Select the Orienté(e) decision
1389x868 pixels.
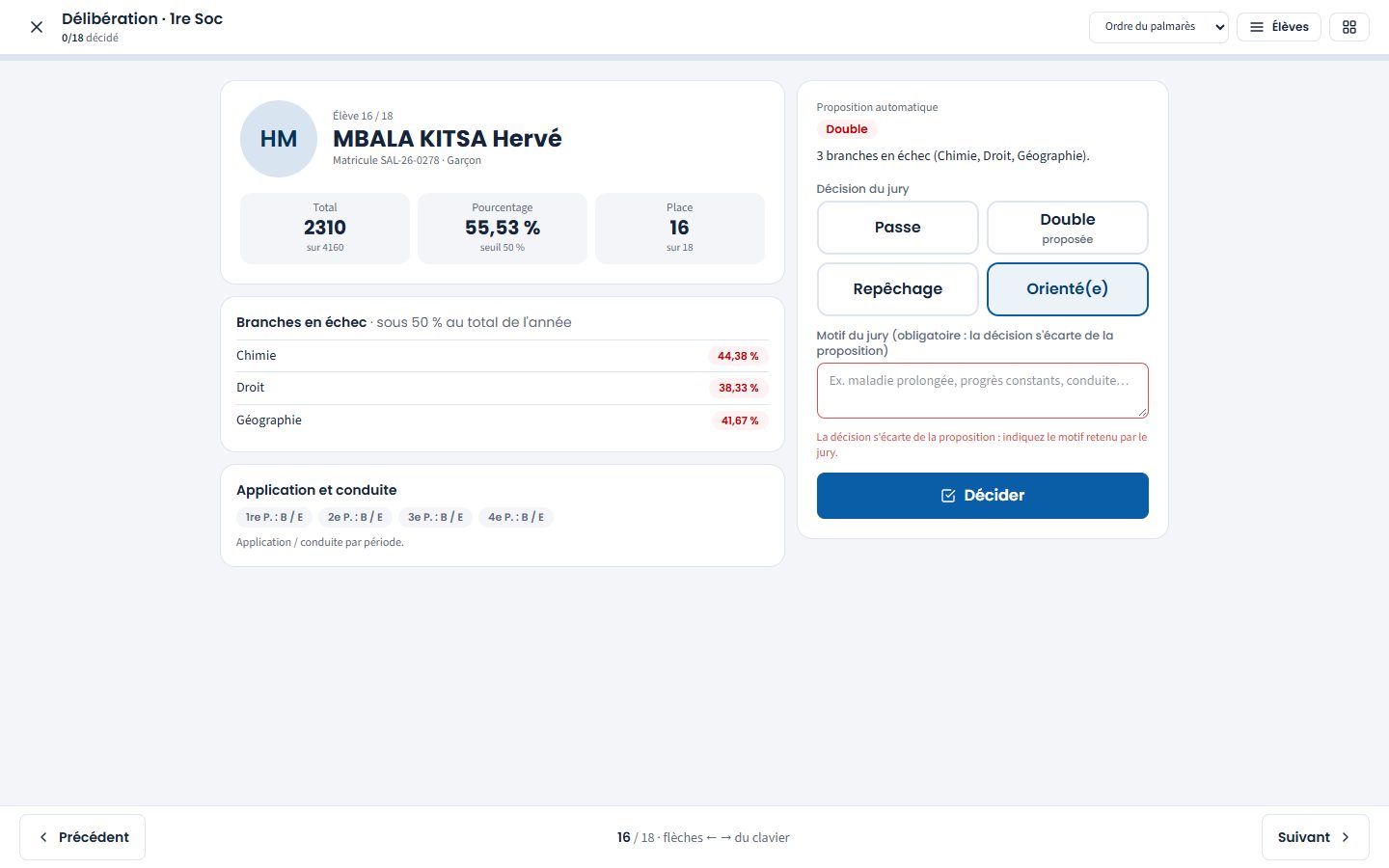click(1068, 289)
